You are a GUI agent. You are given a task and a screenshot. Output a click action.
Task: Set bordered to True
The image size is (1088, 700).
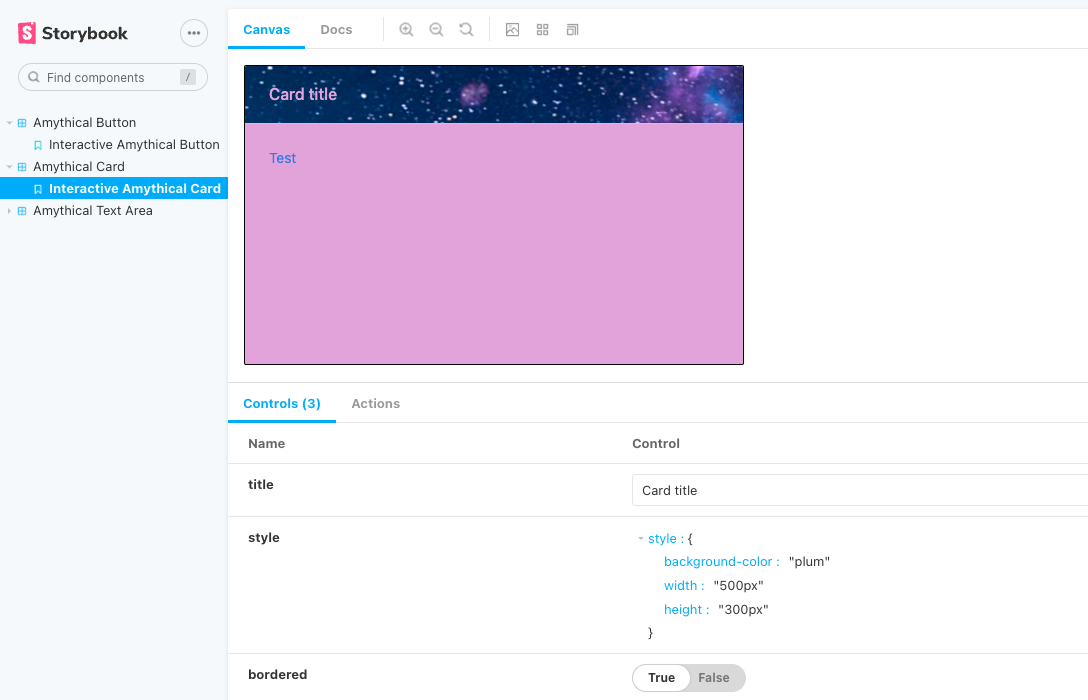tap(661, 678)
